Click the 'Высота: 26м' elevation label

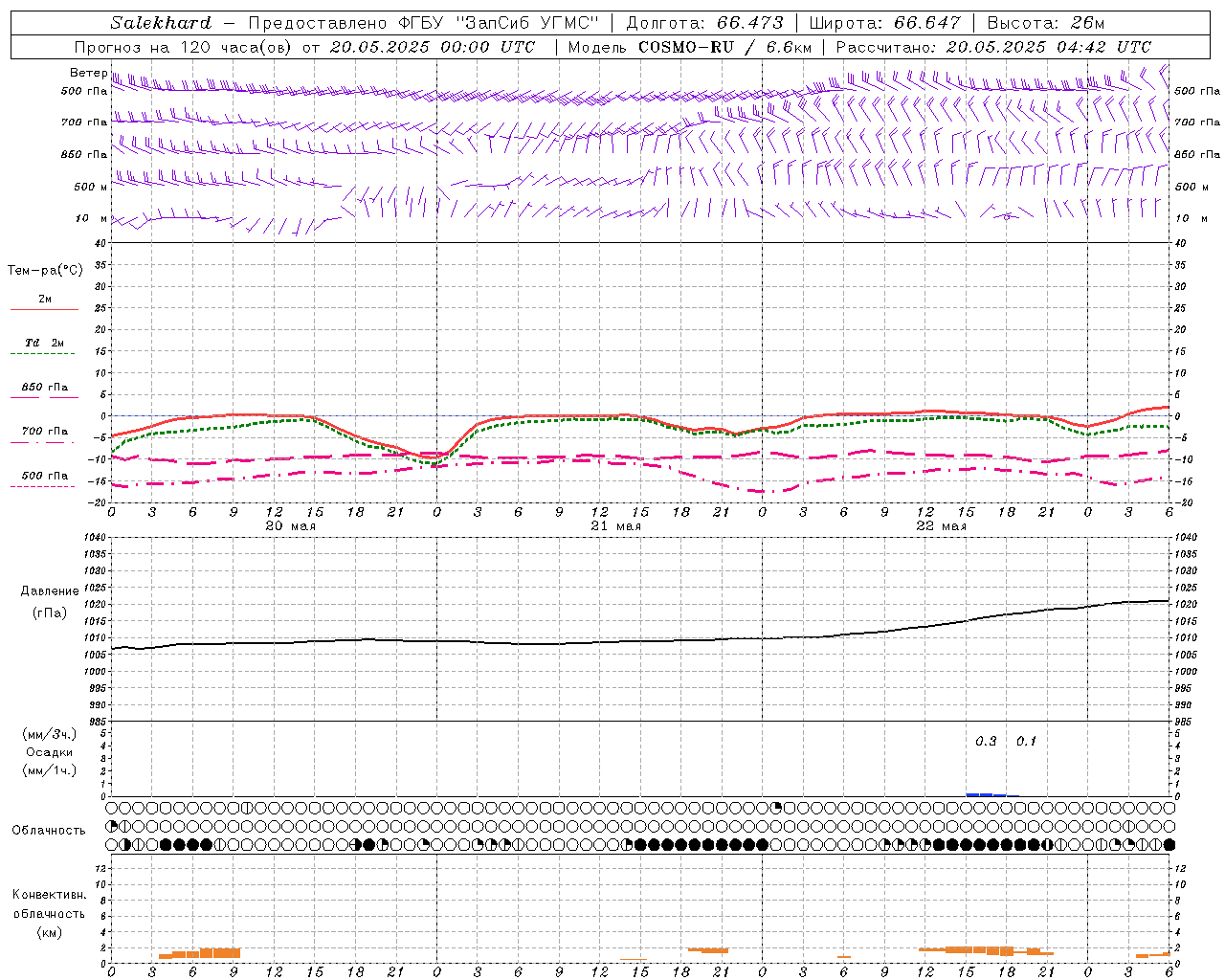1046,23
